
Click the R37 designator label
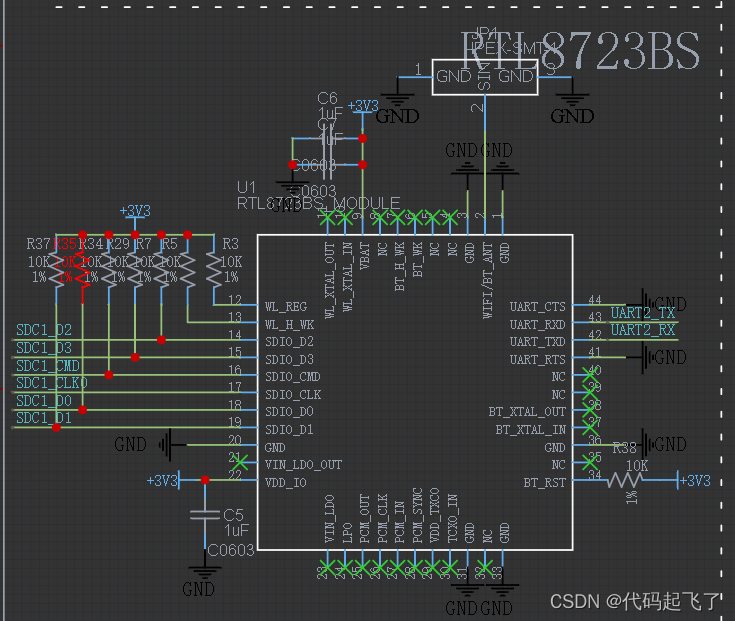(x=38, y=244)
